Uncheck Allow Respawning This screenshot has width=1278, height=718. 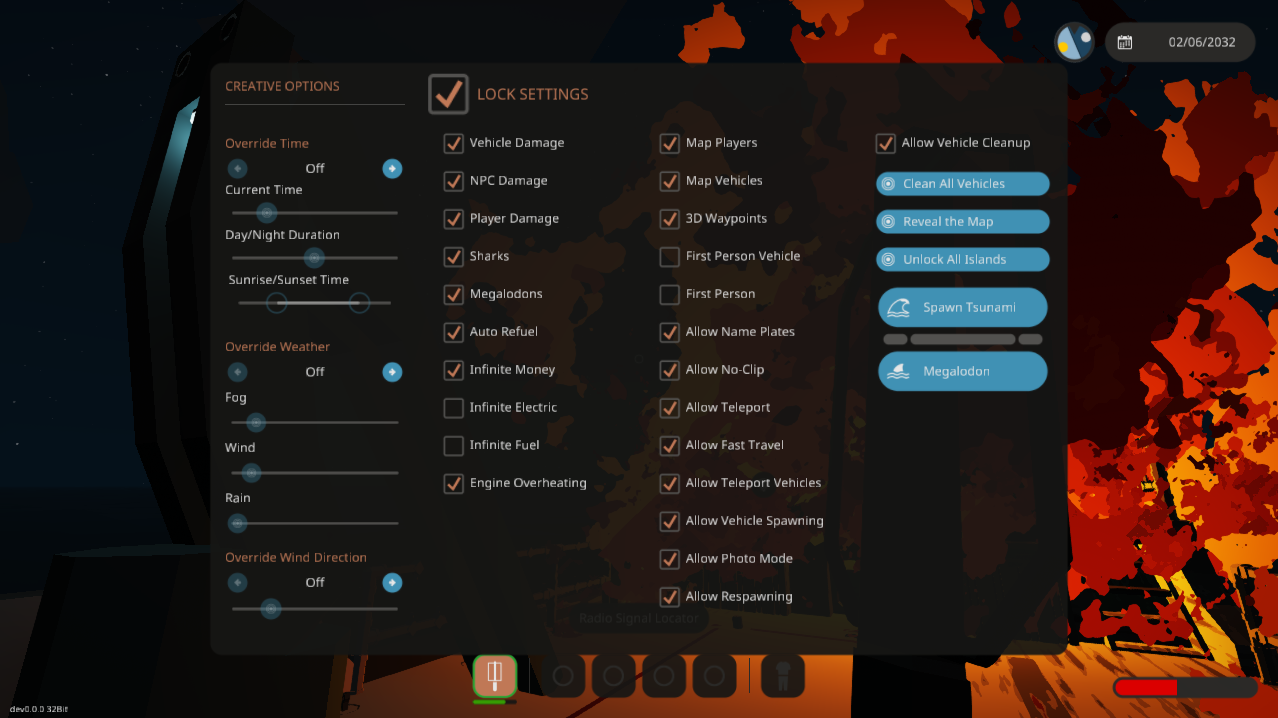click(670, 597)
